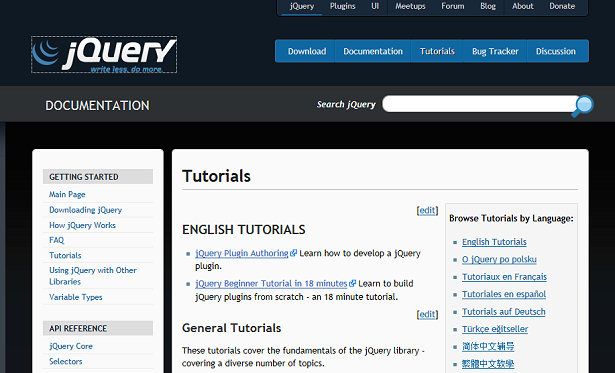Go to Discussion in the blue menu

tap(556, 51)
